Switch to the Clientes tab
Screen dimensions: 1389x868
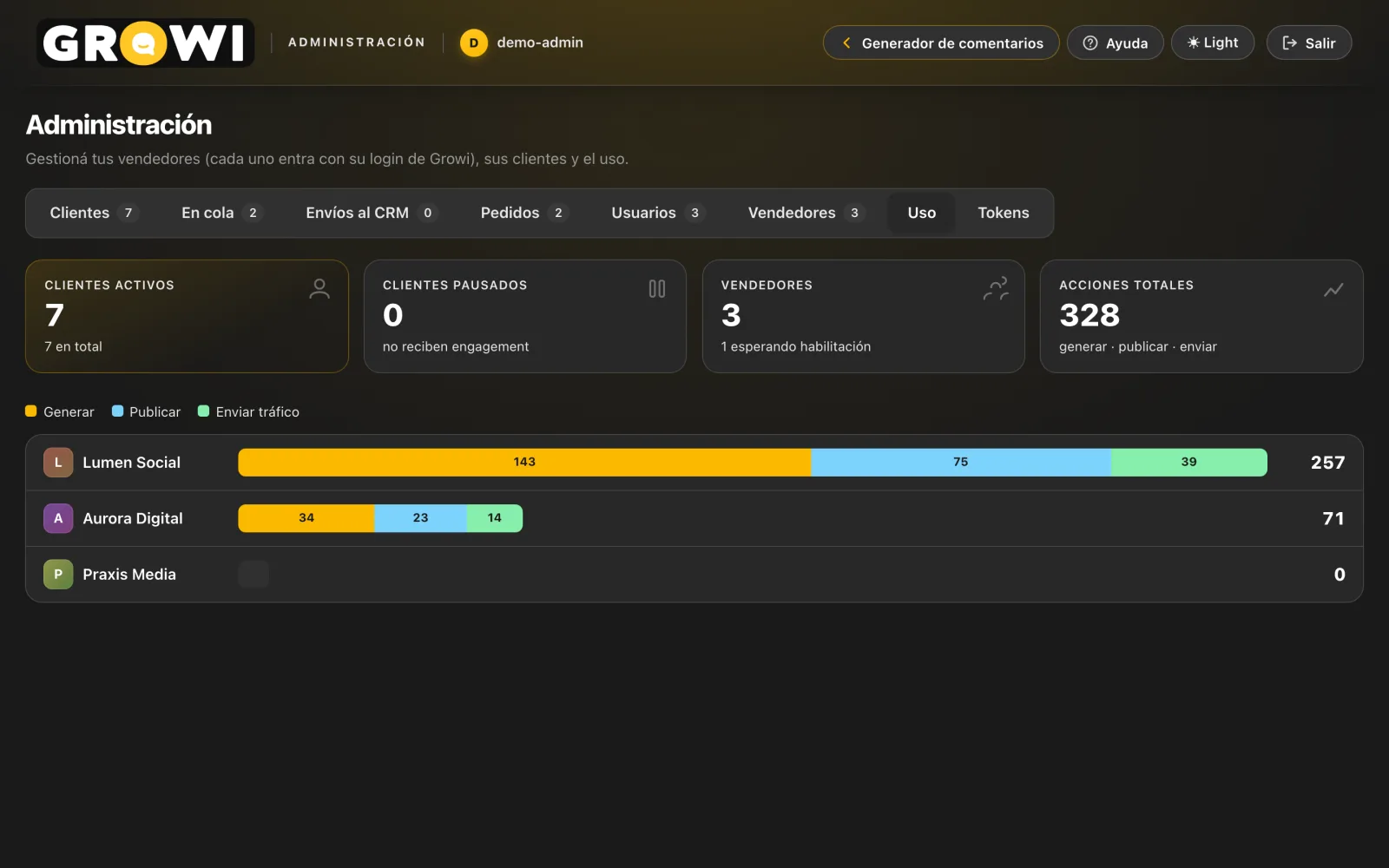click(94, 213)
